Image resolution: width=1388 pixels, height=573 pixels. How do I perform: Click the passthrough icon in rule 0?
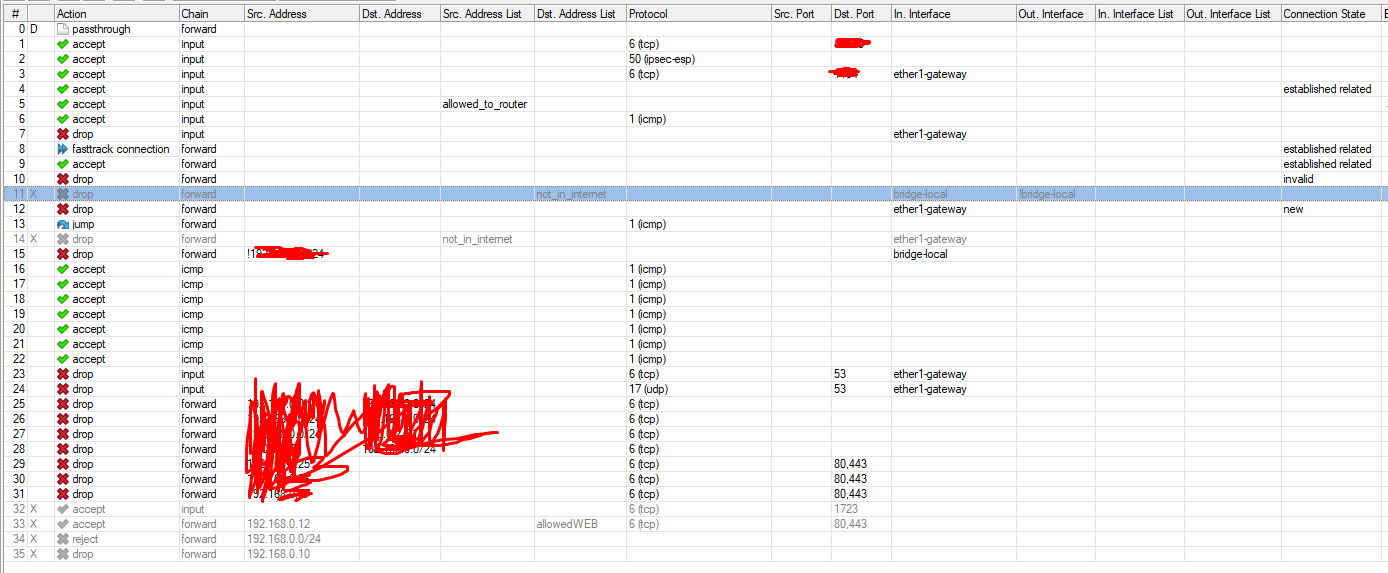pos(63,29)
